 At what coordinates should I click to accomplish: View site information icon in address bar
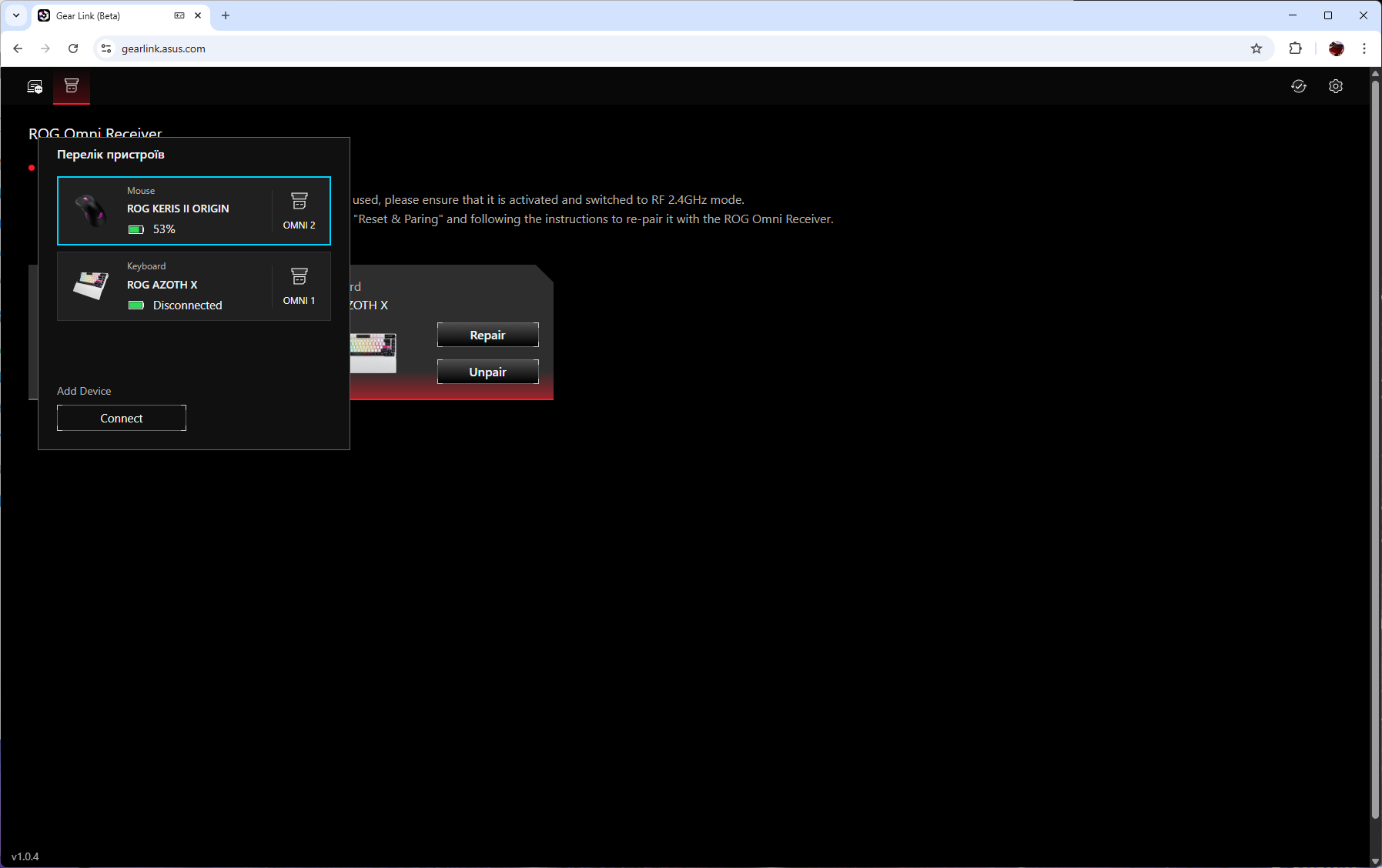(106, 48)
